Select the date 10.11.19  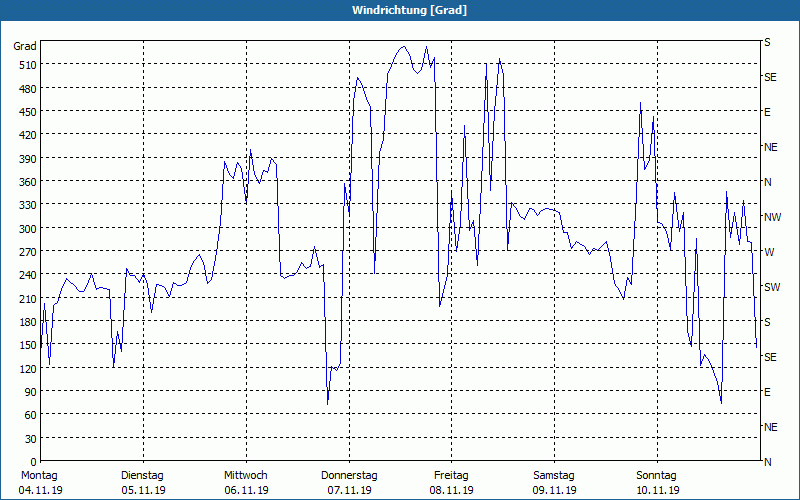657,490
